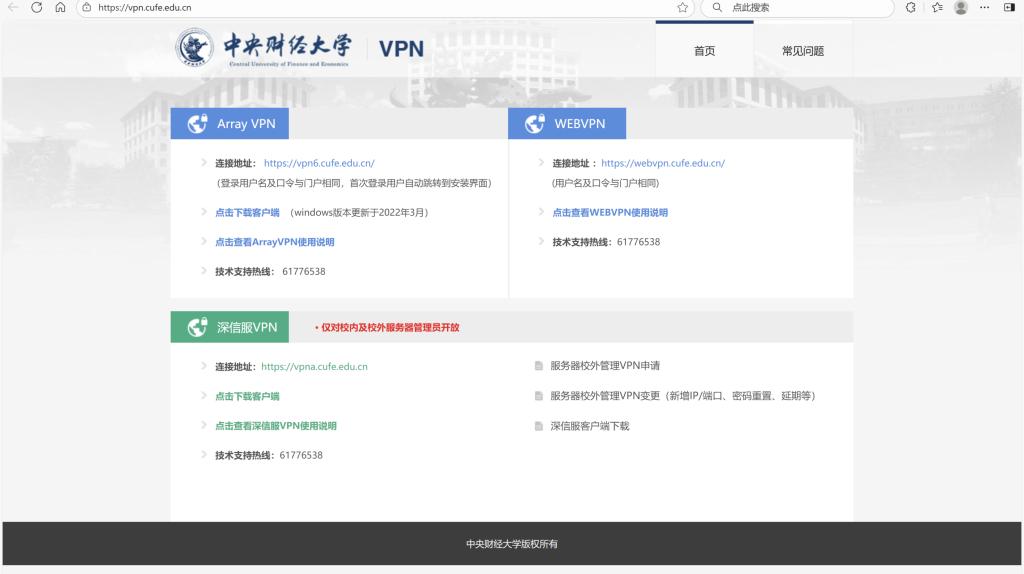Click the CUFE university logo emblem

click(x=195, y=47)
